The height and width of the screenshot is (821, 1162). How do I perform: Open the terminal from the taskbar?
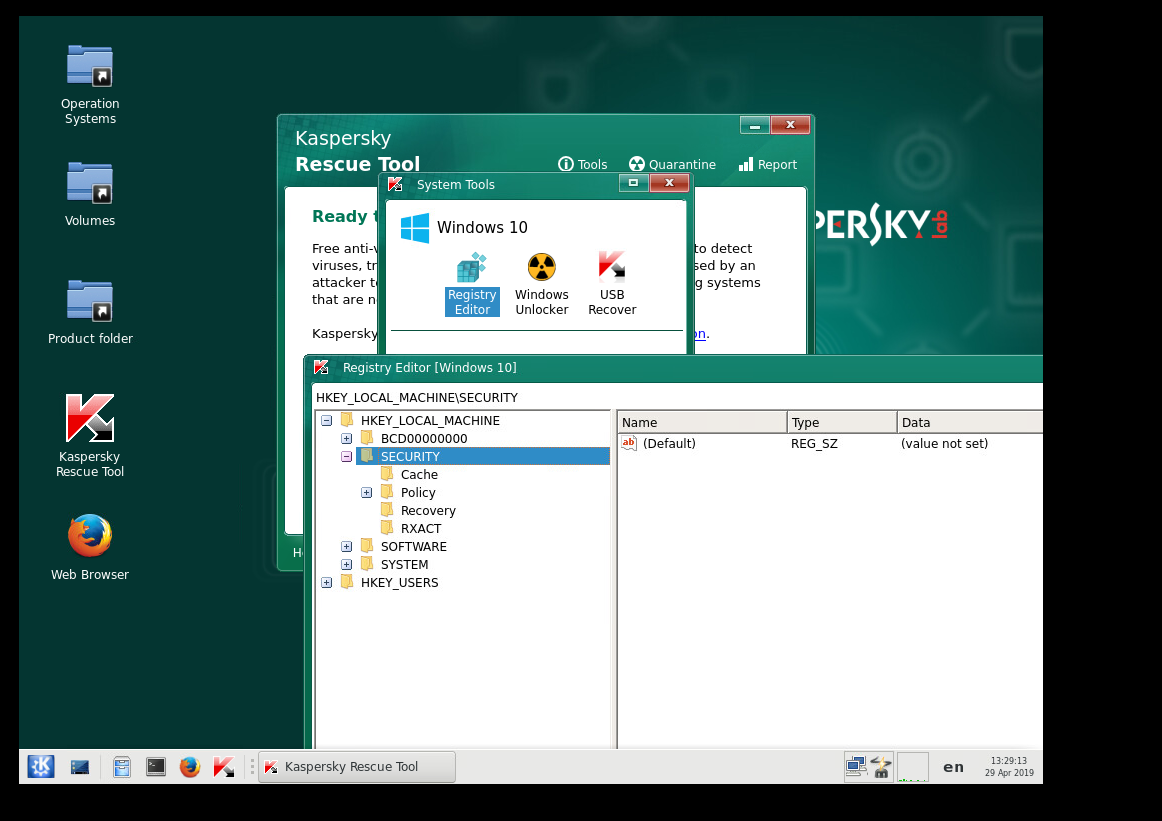click(156, 767)
